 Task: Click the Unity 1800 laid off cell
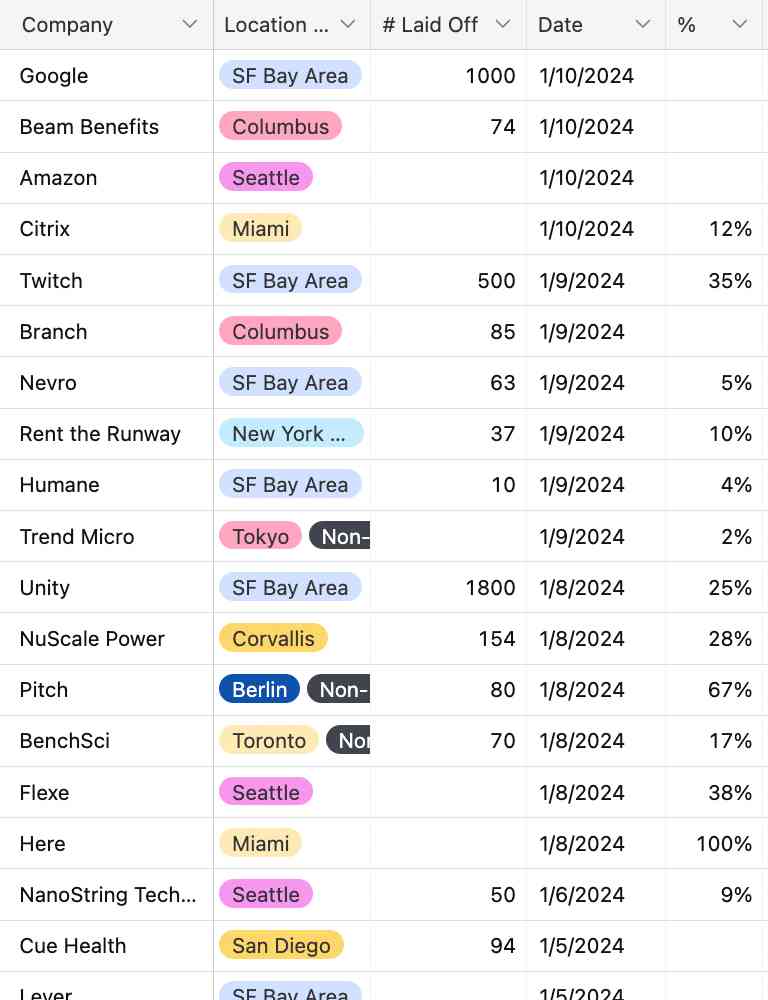[x=448, y=587]
